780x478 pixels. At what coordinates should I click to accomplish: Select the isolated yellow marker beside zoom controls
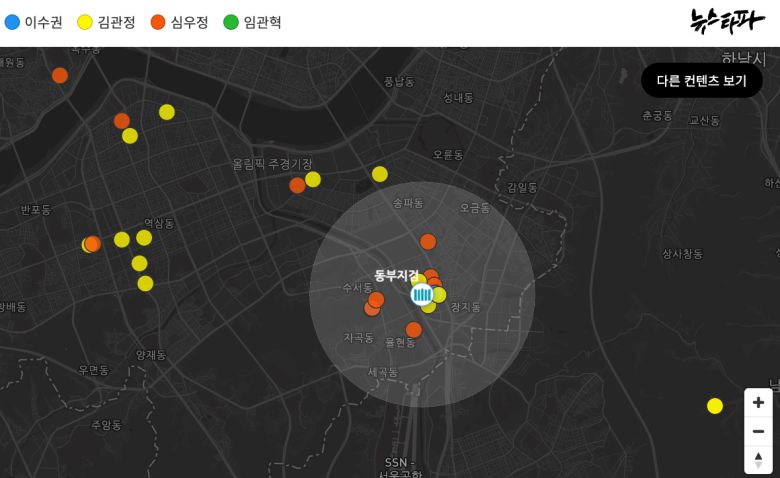(715, 406)
